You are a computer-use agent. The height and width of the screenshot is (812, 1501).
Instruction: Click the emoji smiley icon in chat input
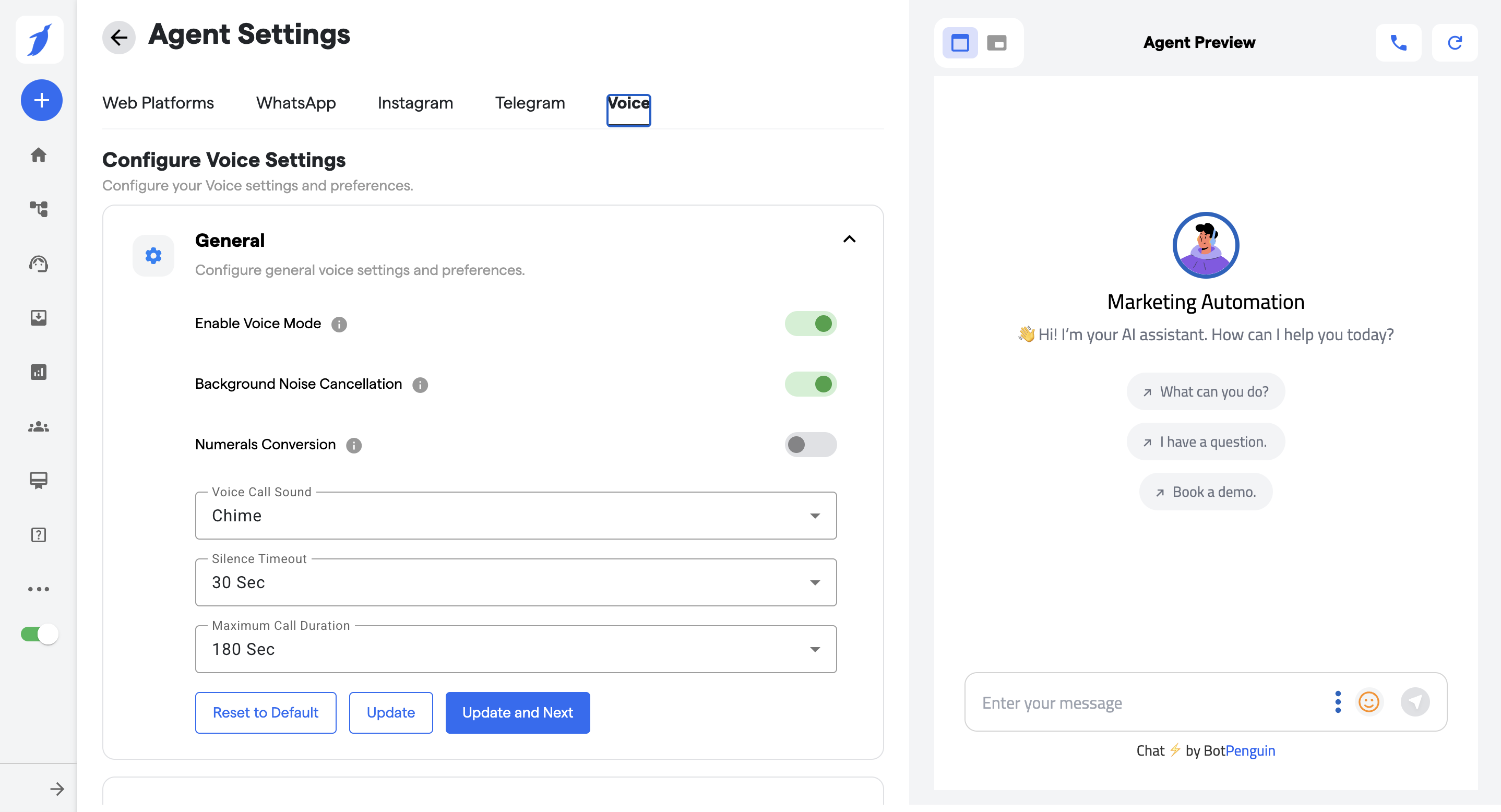pos(1368,702)
